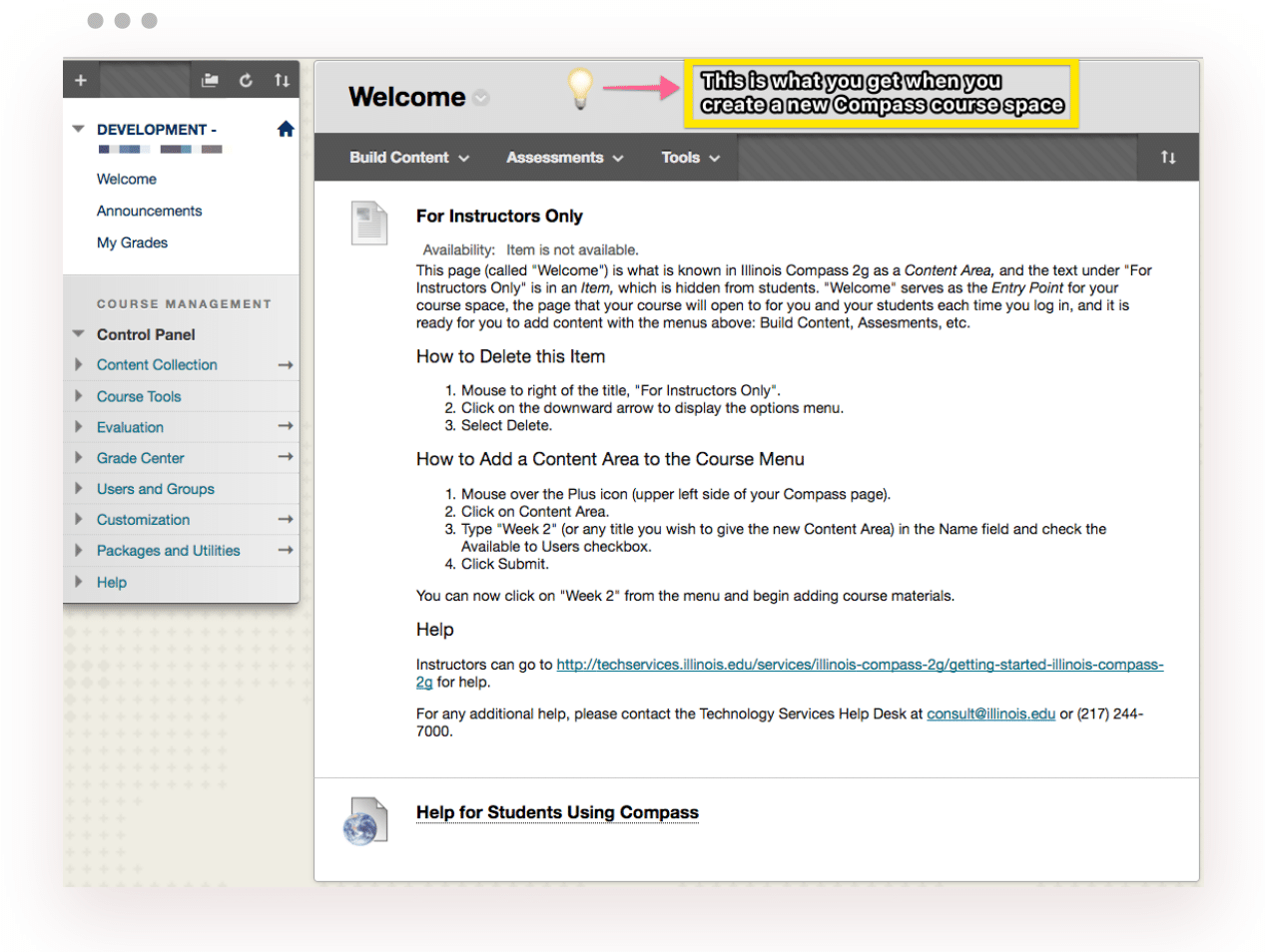
Task: Click the Grade Center link
Action: [x=141, y=458]
